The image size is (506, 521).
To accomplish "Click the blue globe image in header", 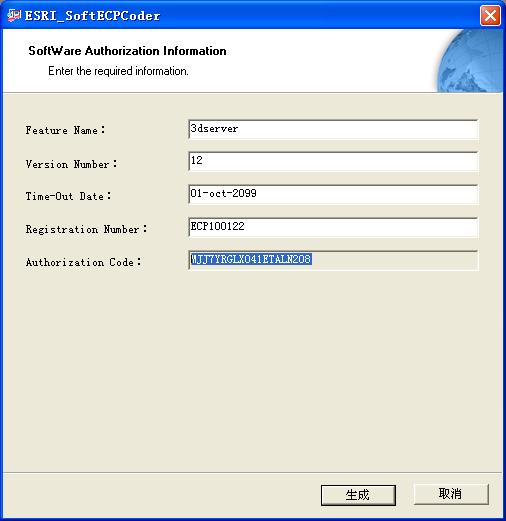I will click(x=470, y=61).
